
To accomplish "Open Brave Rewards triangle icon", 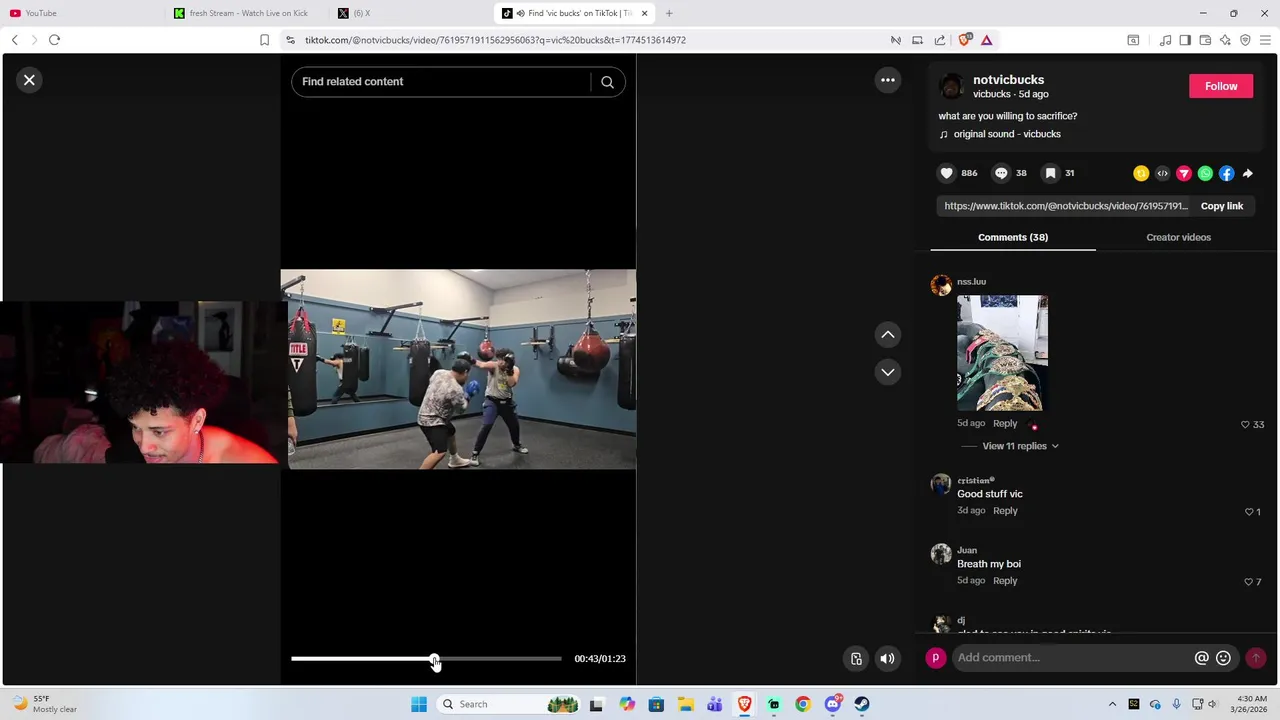I will click(x=986, y=40).
